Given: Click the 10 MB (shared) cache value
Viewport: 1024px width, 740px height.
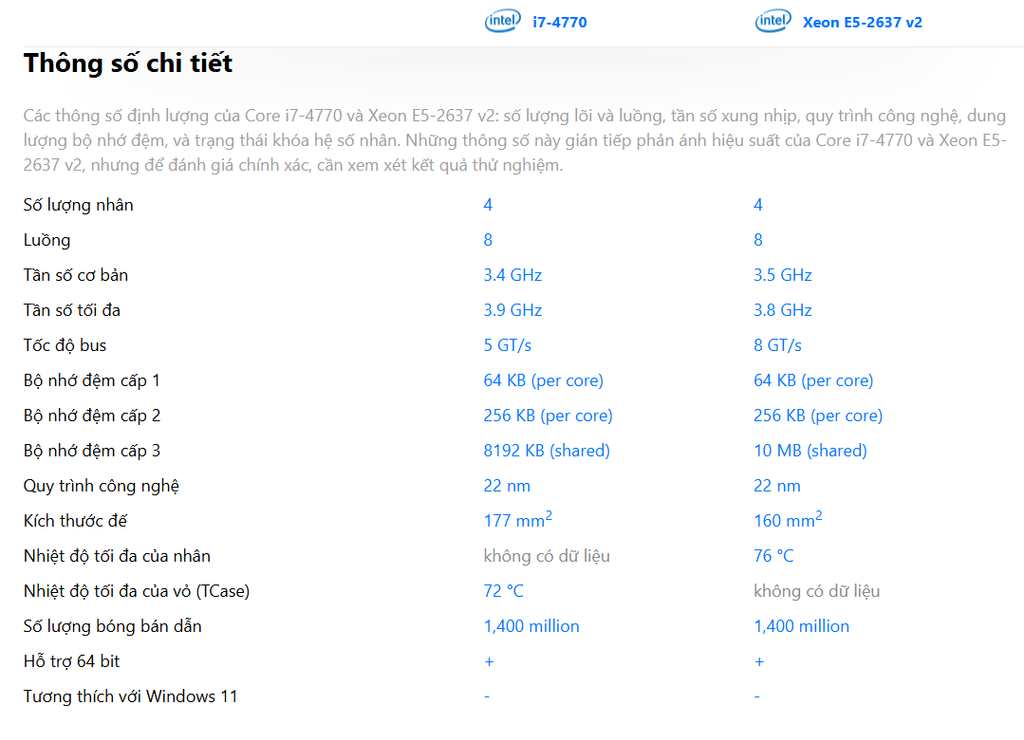Looking at the screenshot, I should 810,451.
